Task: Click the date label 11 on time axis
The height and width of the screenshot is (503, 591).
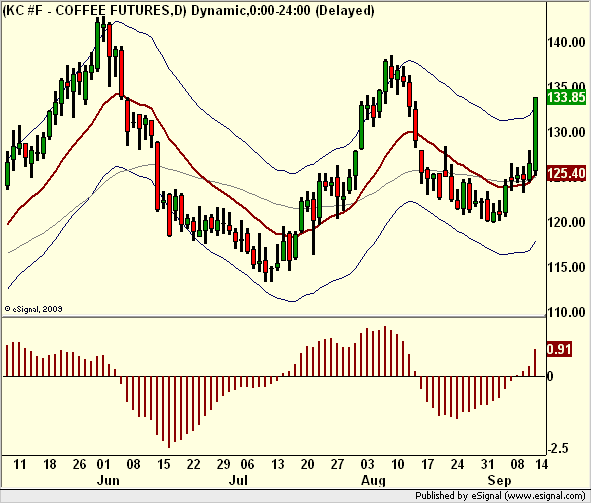Action: point(20,464)
